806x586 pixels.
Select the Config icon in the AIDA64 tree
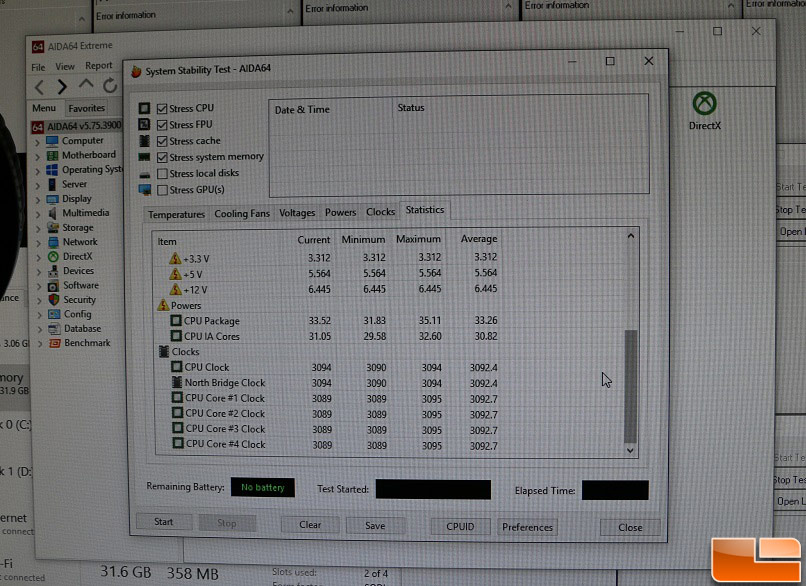tap(54, 314)
